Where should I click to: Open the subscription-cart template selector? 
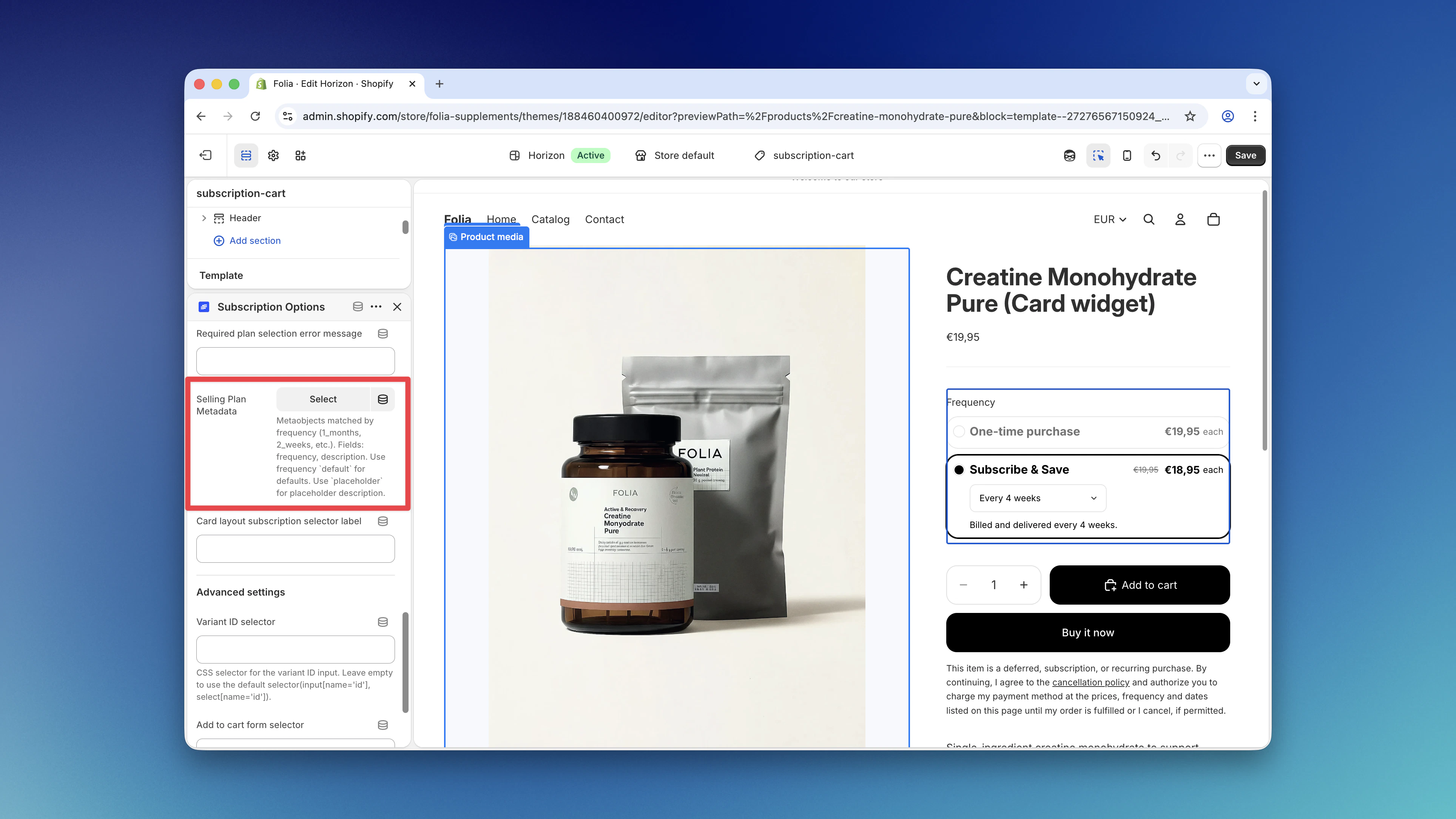pyautogui.click(x=804, y=155)
